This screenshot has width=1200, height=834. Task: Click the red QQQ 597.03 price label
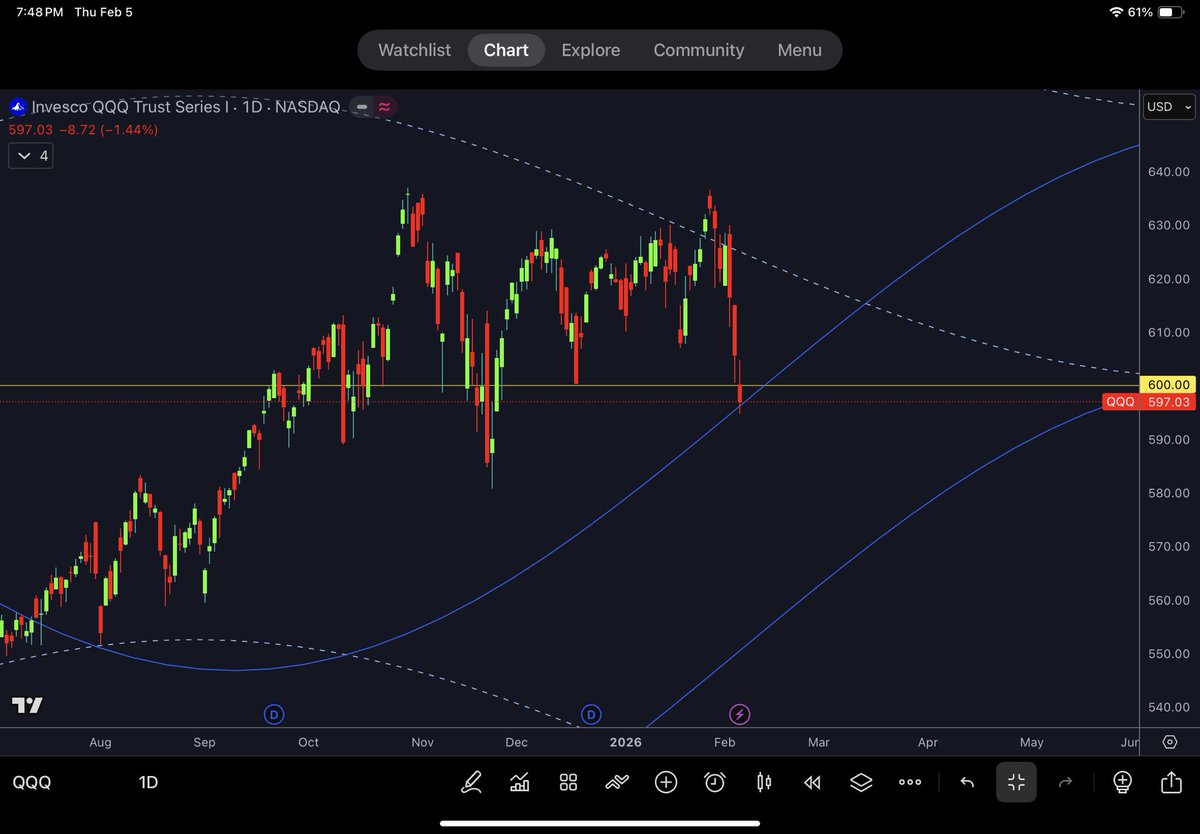pyautogui.click(x=1149, y=402)
